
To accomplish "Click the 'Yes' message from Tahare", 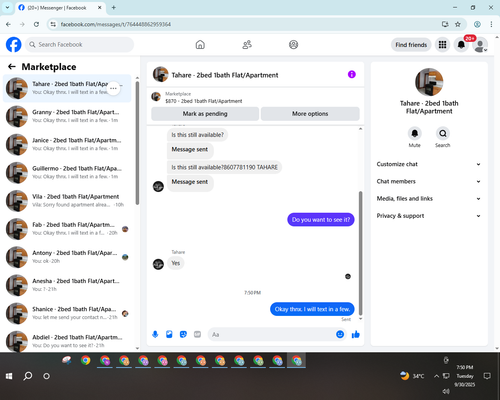I will pos(176,263).
